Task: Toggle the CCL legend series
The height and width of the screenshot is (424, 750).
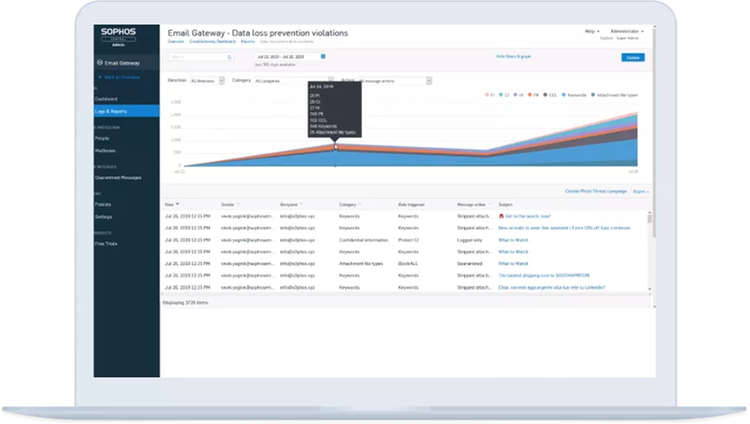Action: tap(550, 95)
